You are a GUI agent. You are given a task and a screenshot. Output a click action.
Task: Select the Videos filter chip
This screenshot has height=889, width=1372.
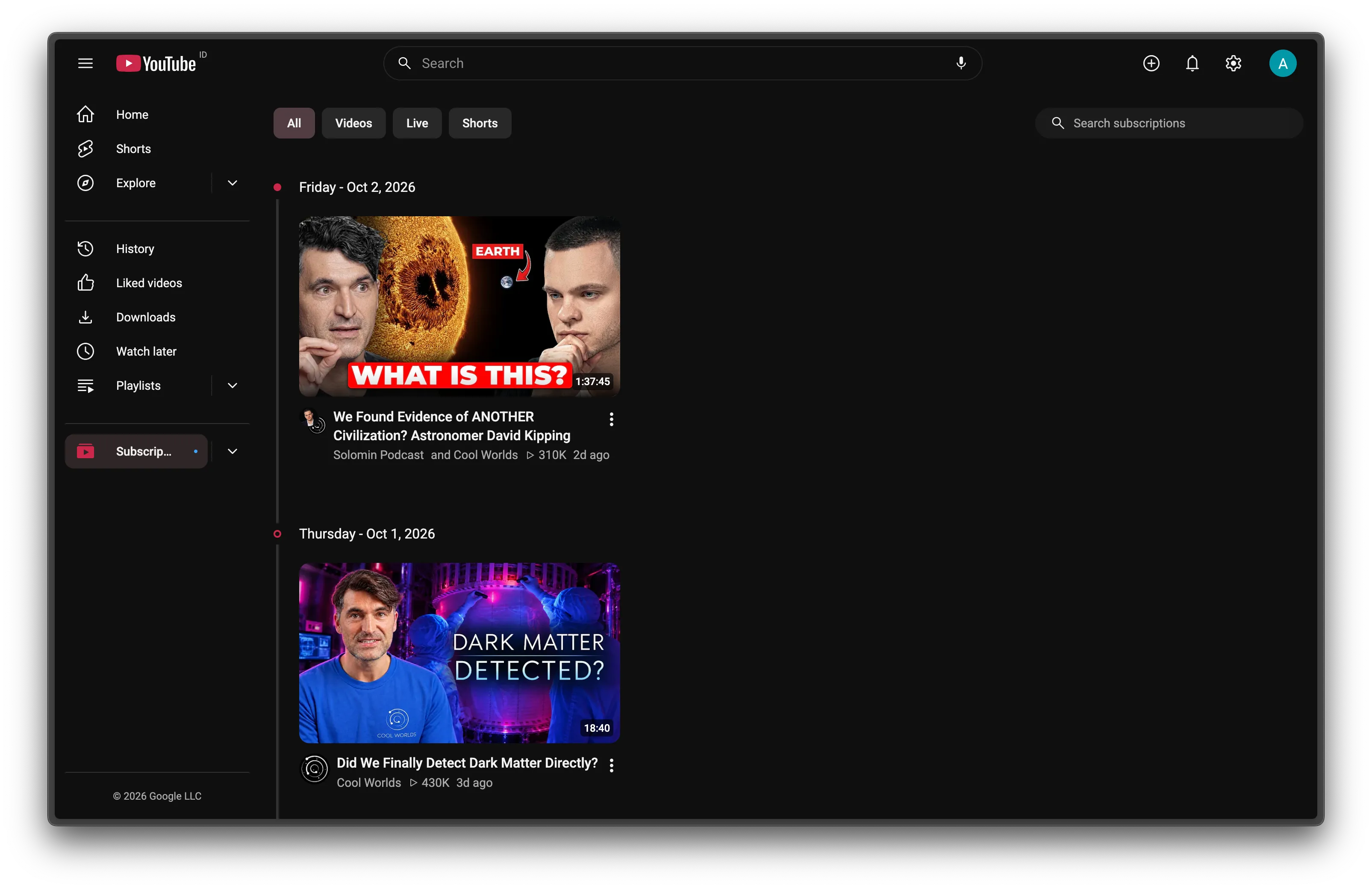click(x=353, y=123)
